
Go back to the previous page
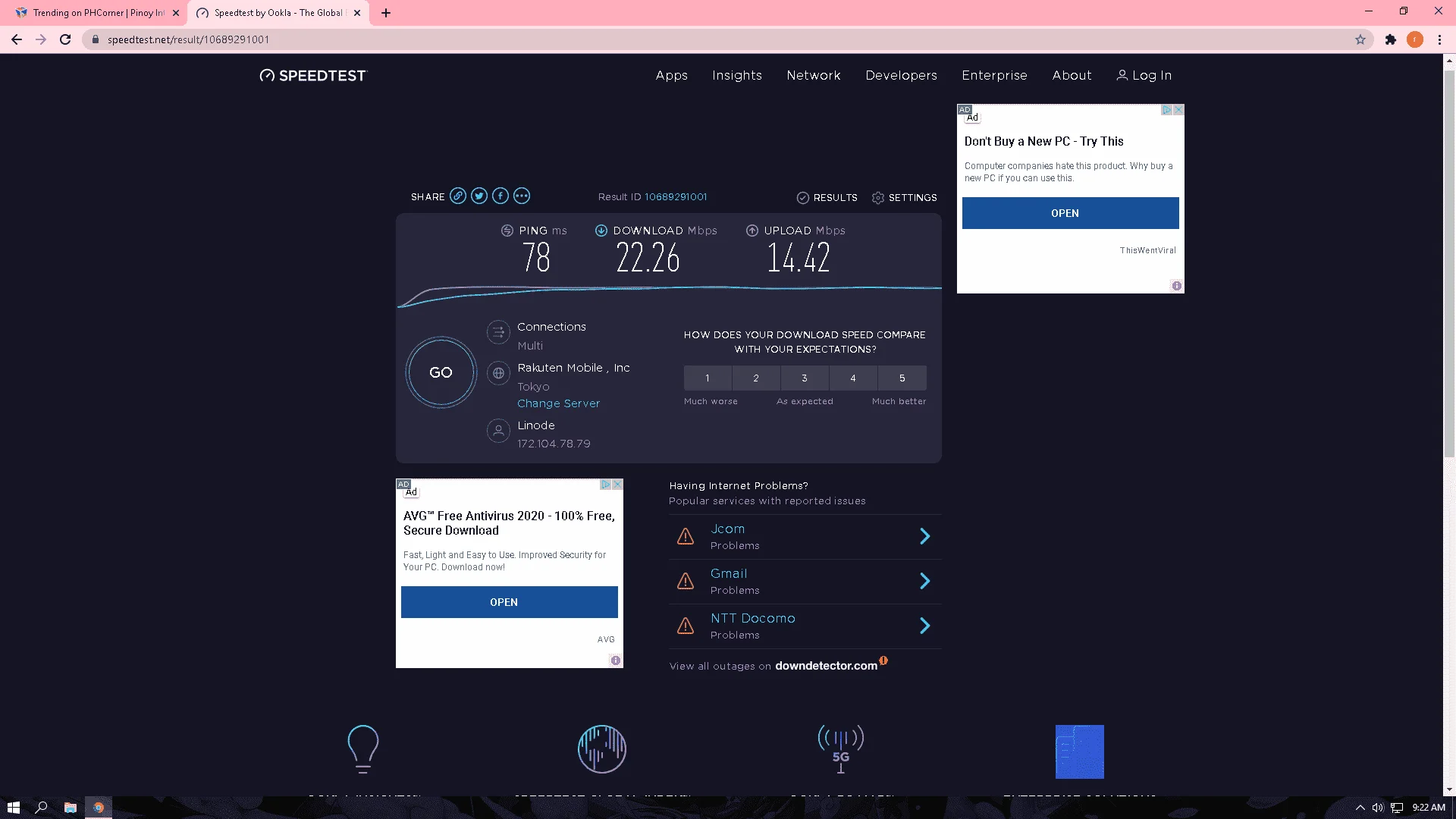[x=17, y=39]
